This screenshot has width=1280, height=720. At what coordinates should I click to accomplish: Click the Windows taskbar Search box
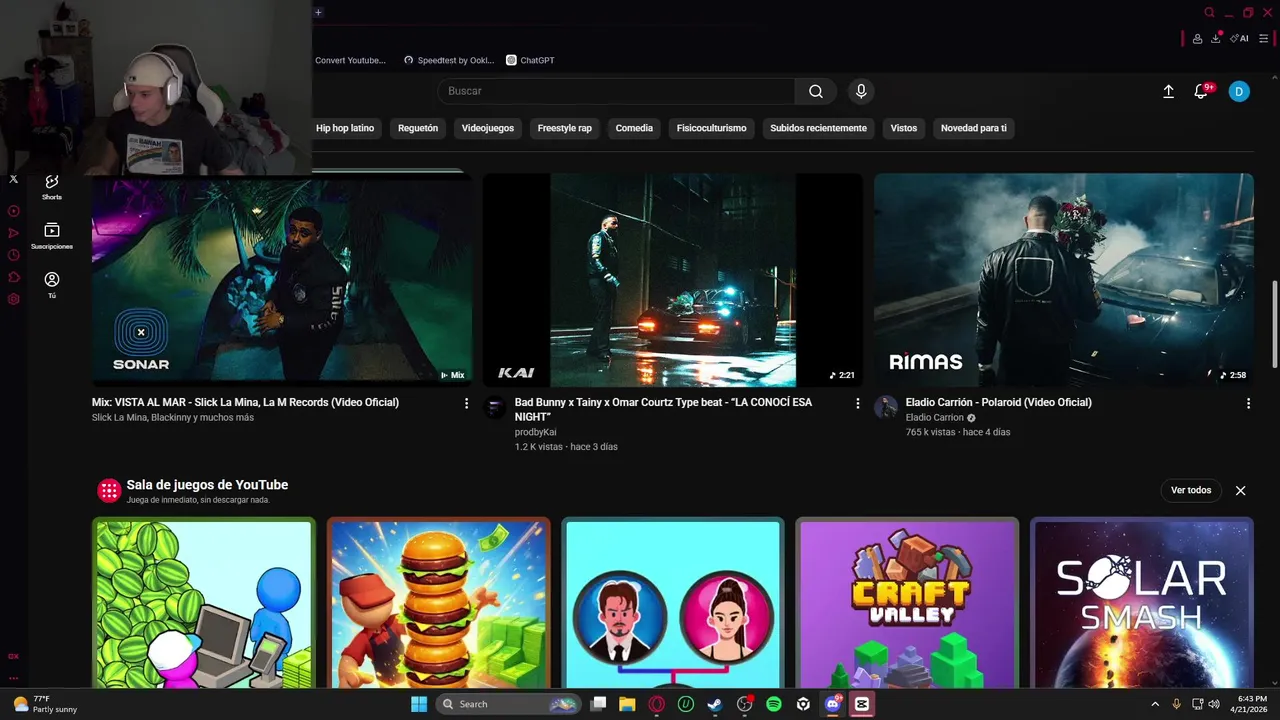508,704
